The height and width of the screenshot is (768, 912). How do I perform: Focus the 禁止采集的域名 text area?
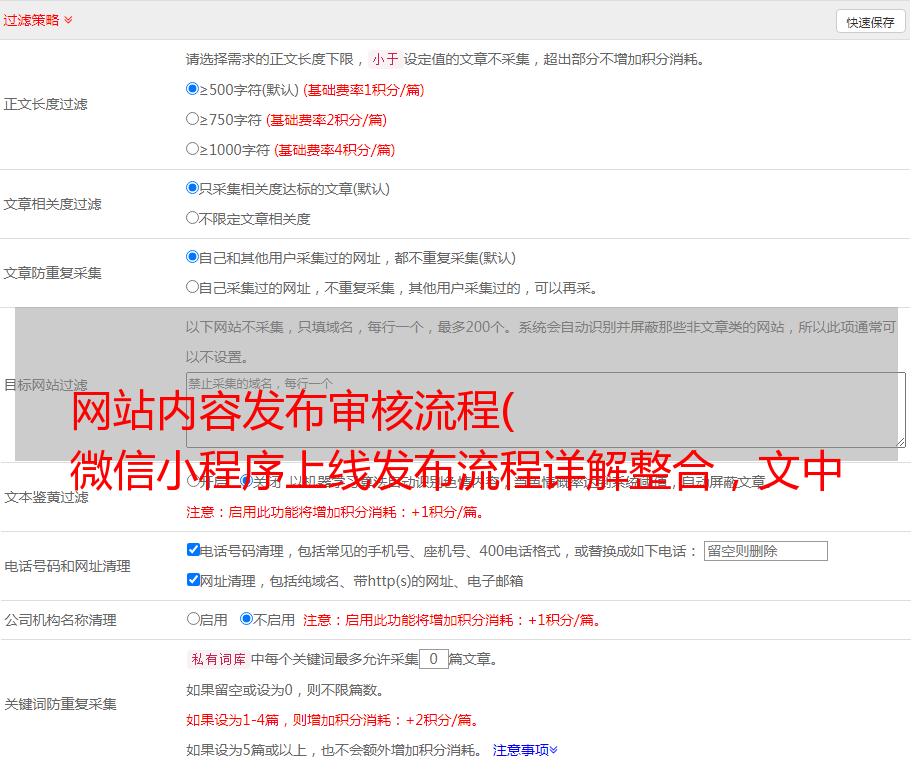tap(546, 410)
